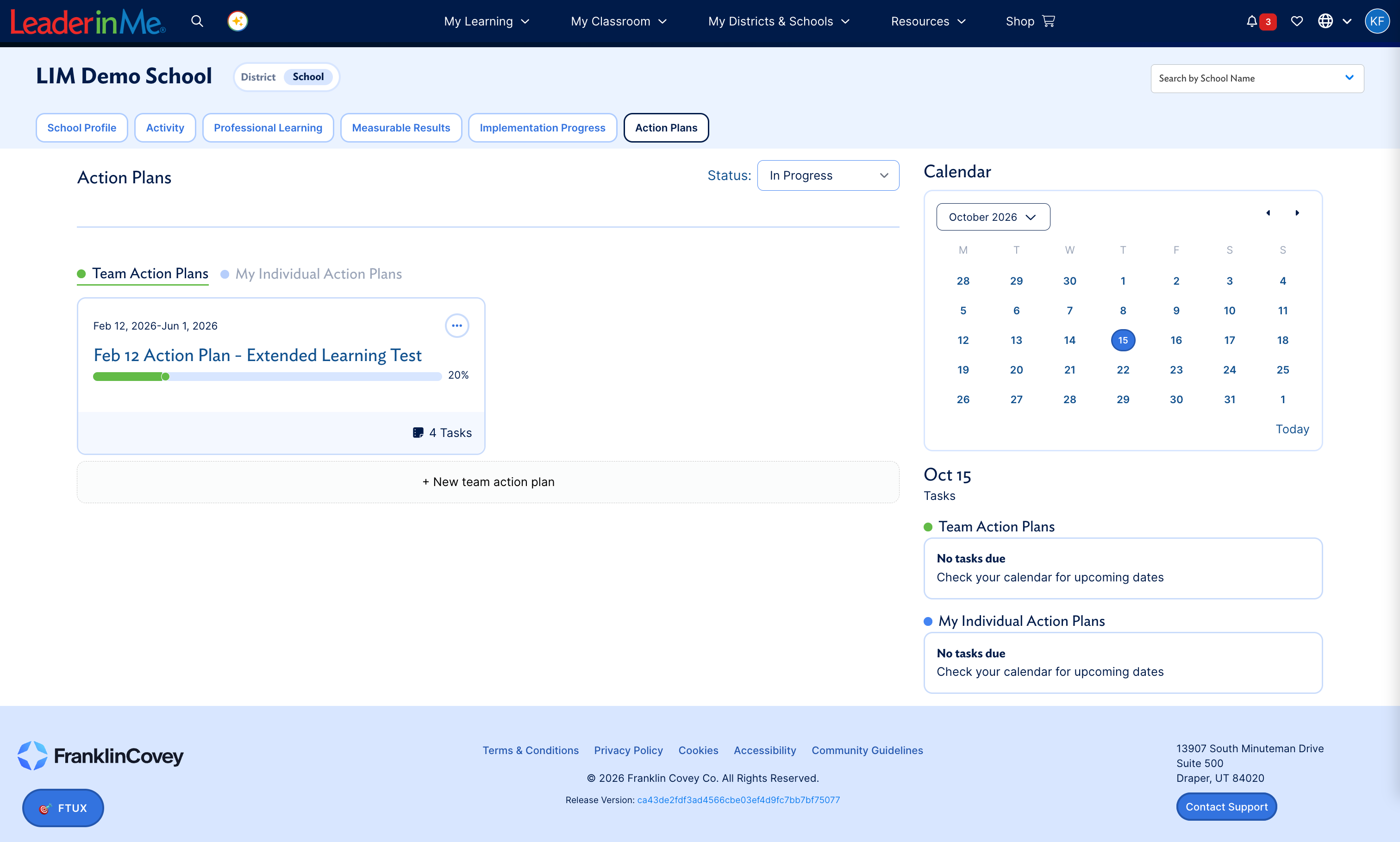Viewport: 1400px width, 842px height.
Task: Expand My Classroom menu
Action: 619,22
